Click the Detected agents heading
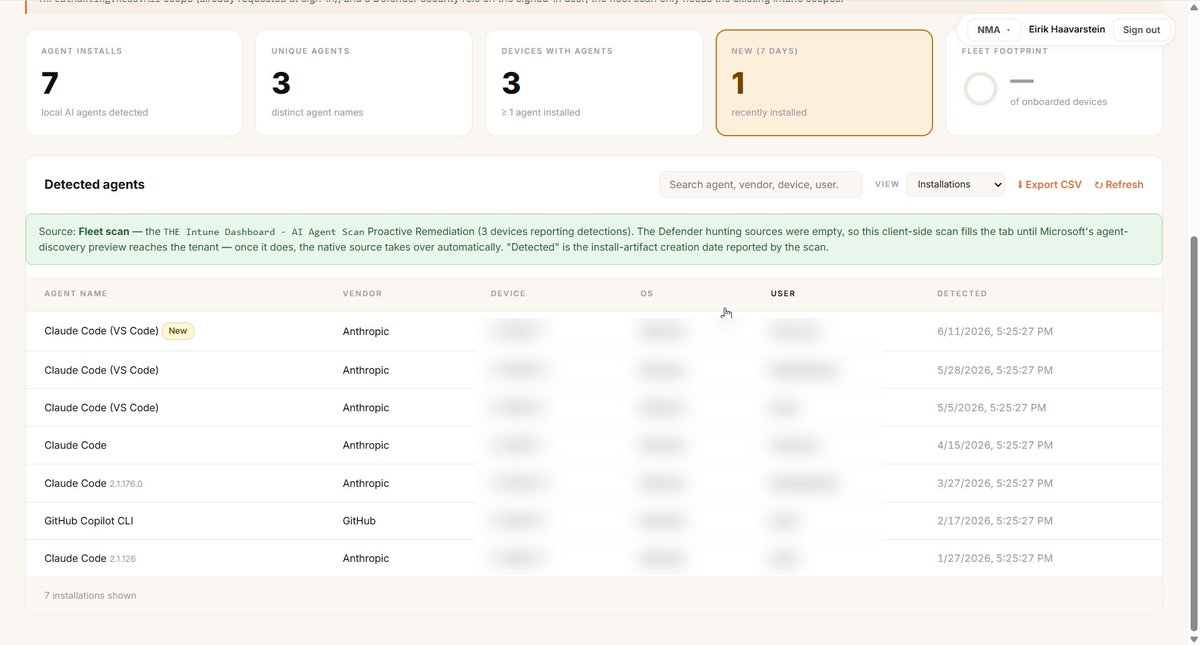The height and width of the screenshot is (645, 1200). click(94, 185)
